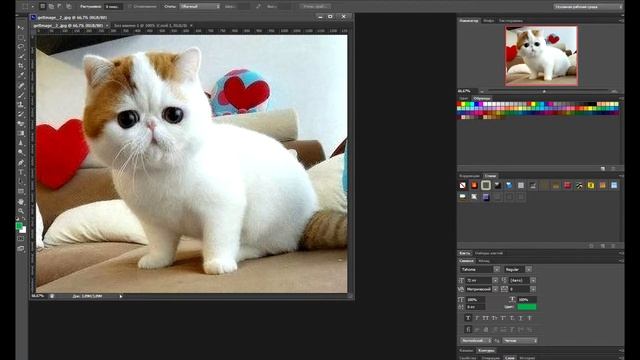
Task: Choose Add to Selection mode
Action: click(x=51, y=7)
